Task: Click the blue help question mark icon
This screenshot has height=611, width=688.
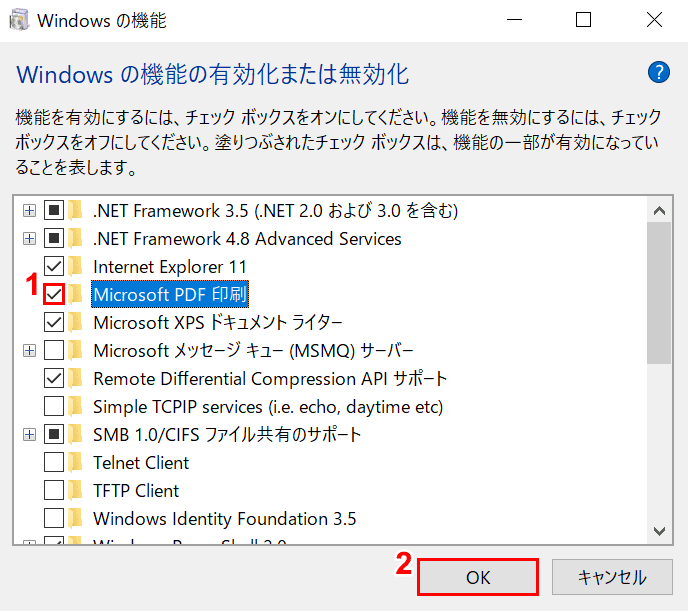Action: pos(658,72)
